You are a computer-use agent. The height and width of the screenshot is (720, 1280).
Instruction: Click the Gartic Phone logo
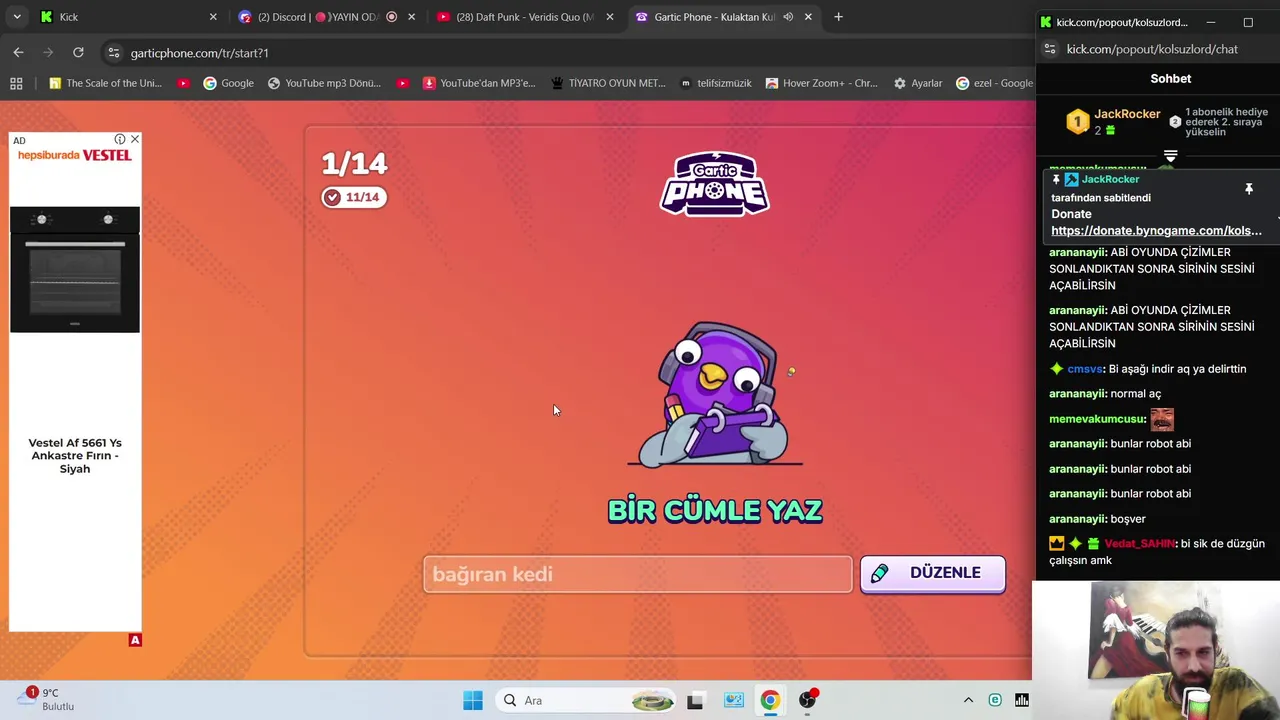[x=715, y=184]
